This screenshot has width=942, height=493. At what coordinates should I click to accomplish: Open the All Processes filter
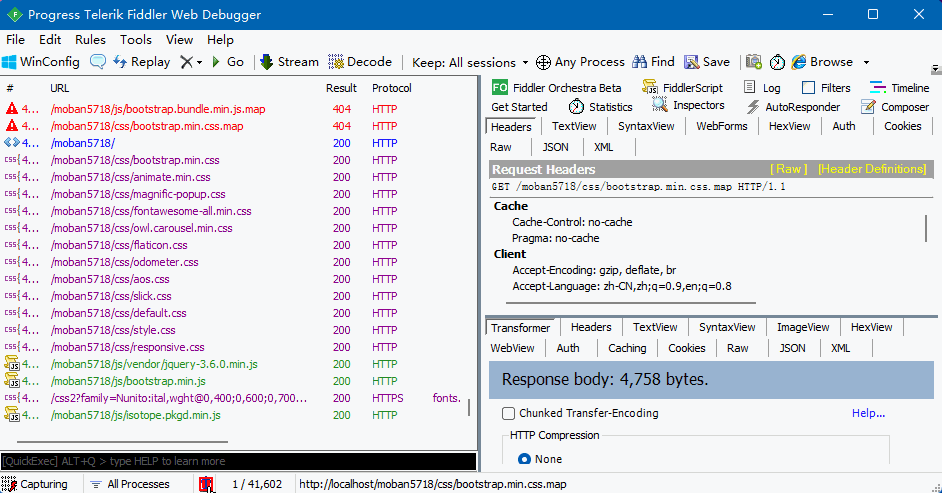pos(130,484)
